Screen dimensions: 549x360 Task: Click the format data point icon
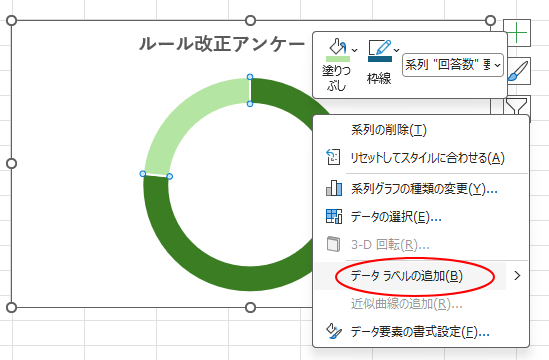click(334, 331)
